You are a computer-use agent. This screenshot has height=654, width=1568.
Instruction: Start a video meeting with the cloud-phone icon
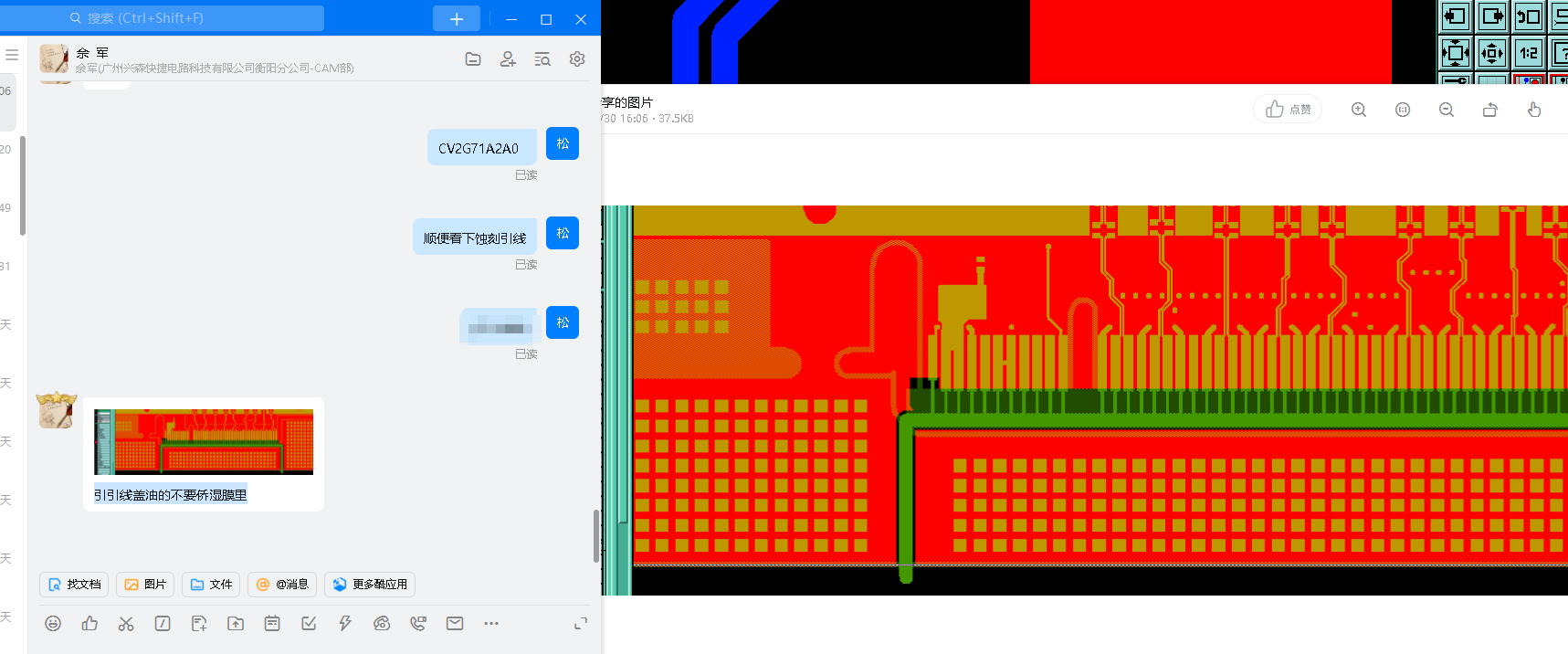coord(382,623)
